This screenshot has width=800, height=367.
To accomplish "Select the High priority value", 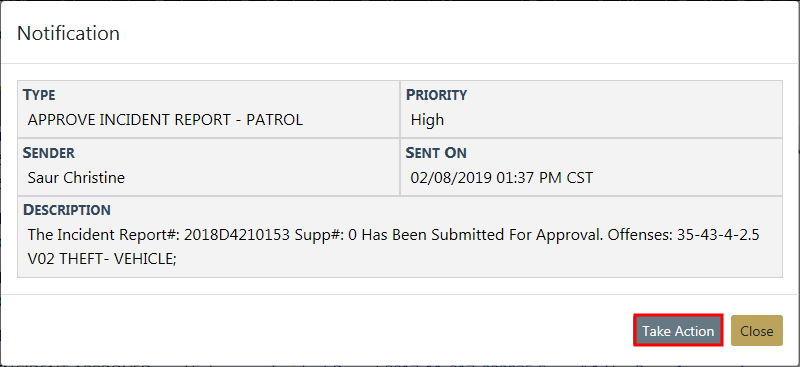I will click(428, 120).
